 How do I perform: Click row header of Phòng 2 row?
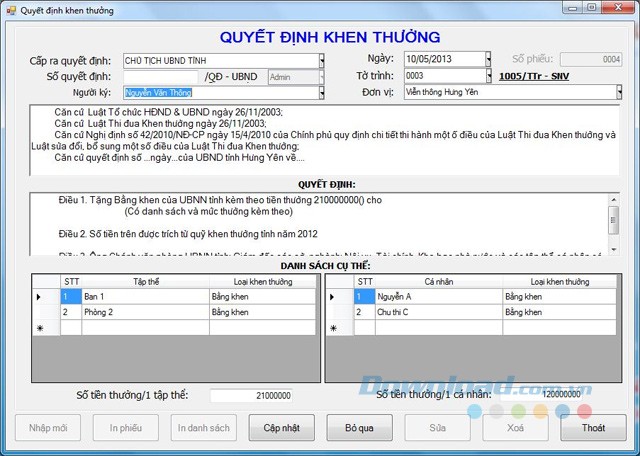[x=46, y=312]
